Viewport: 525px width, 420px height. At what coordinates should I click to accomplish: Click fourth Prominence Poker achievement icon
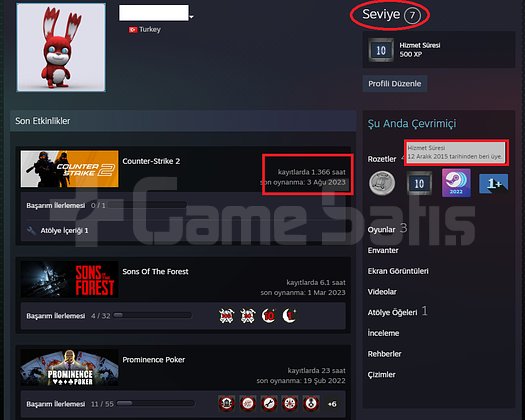(290, 404)
